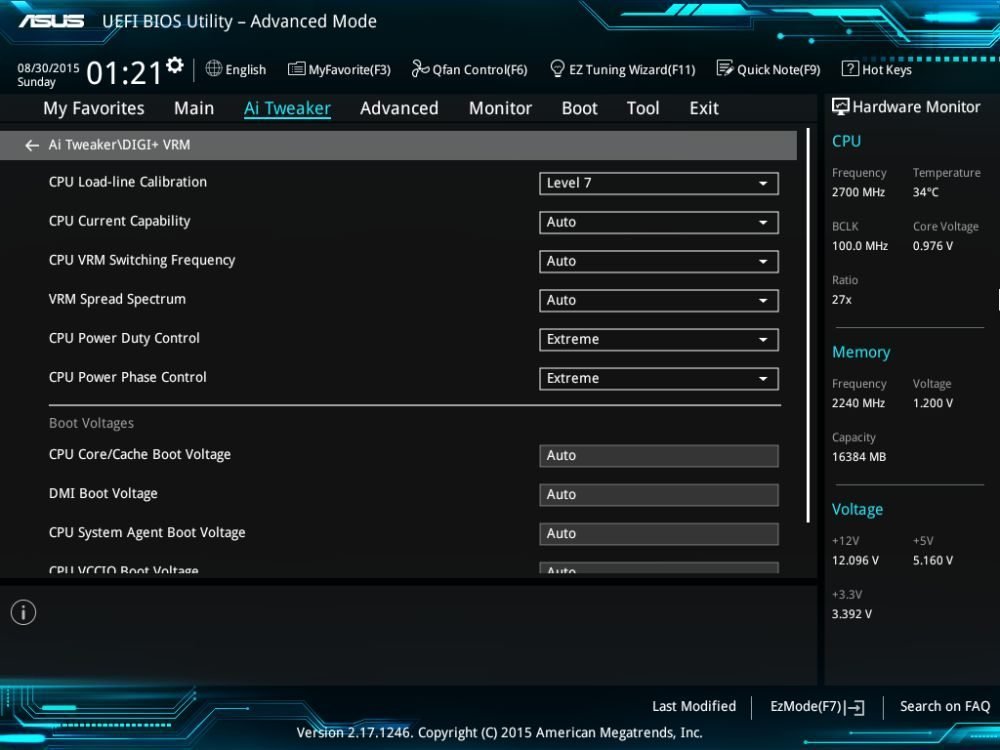Open Quick Note(F9) notepad icon
This screenshot has height=750, width=1000.
point(725,68)
